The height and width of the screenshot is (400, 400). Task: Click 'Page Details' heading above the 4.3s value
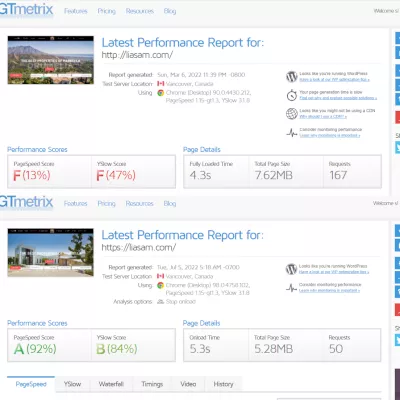pyautogui.click(x=202, y=149)
